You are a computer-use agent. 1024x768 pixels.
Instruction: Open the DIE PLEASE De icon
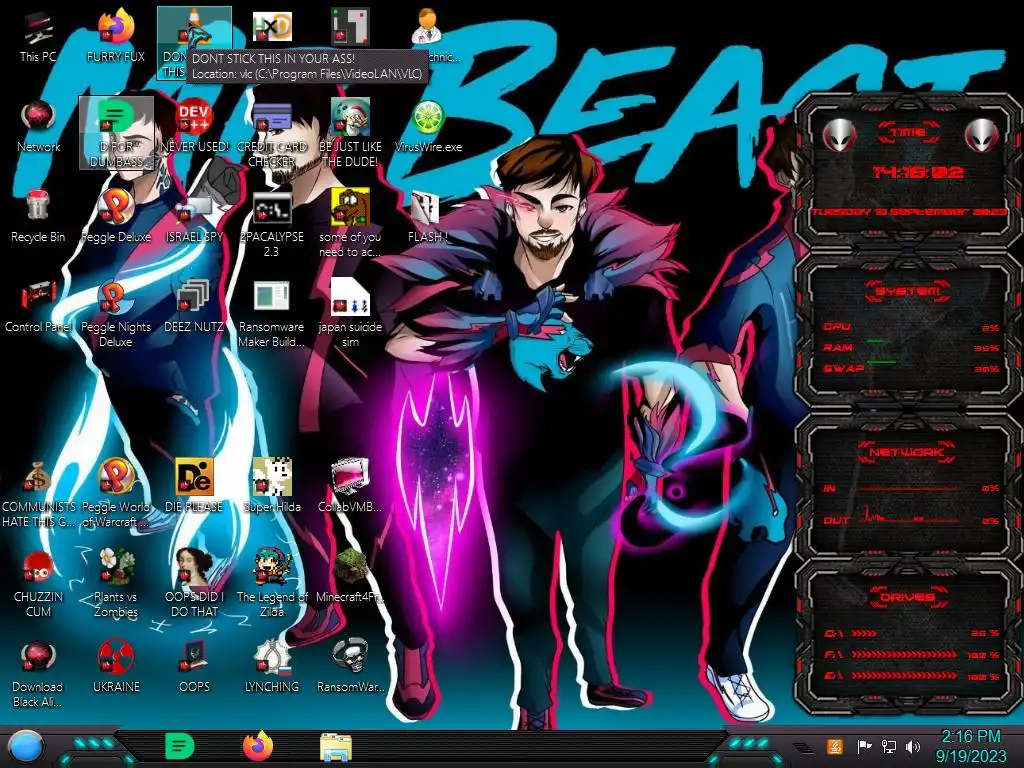(194, 487)
